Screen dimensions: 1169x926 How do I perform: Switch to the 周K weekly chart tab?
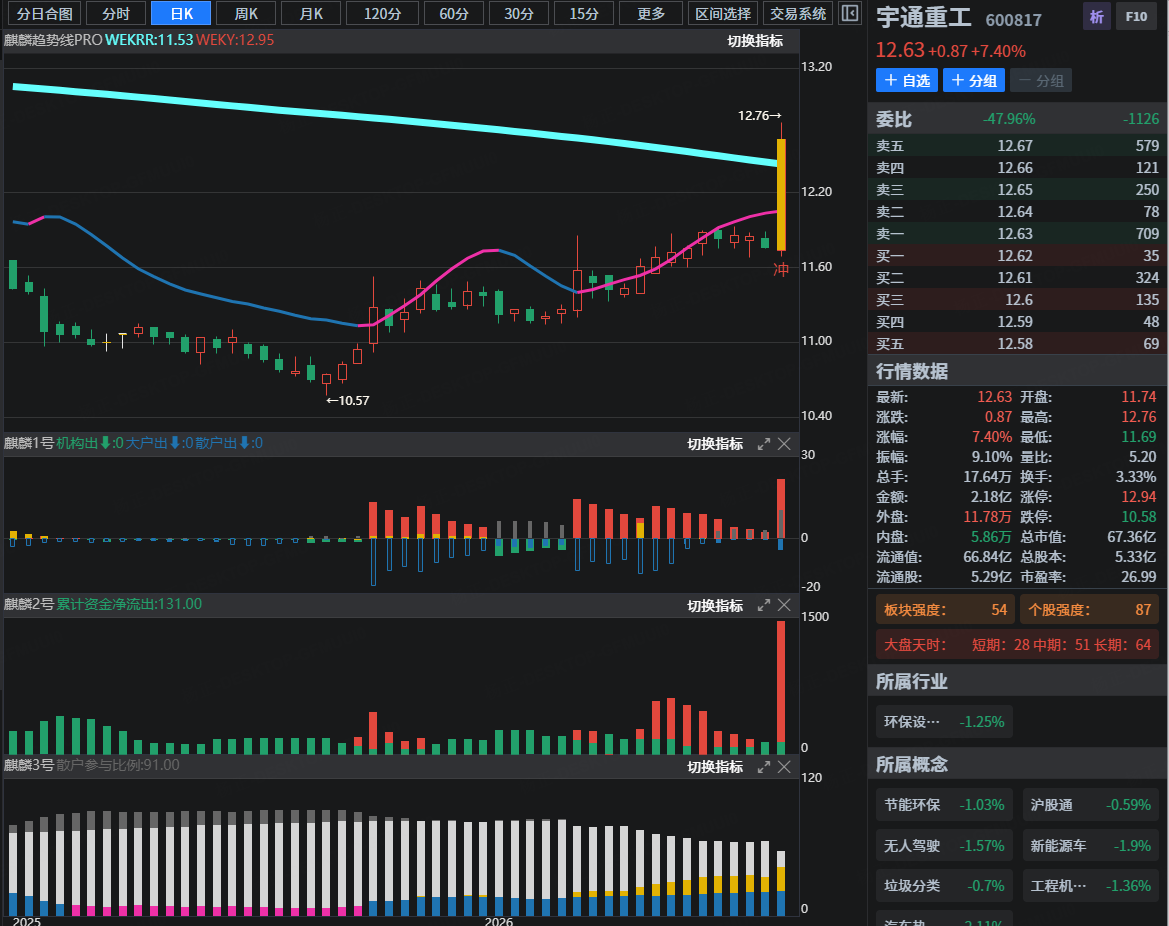(x=246, y=13)
